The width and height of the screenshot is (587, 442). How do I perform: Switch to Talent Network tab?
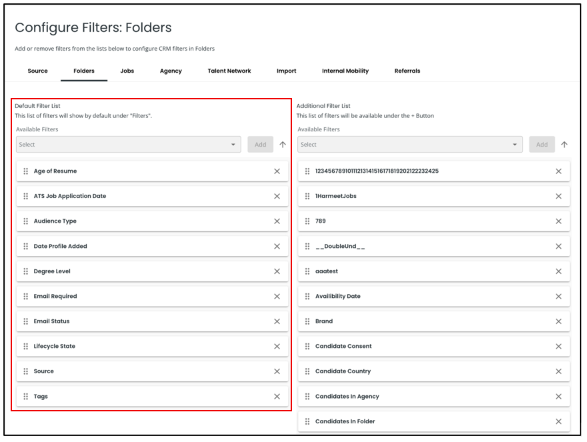coord(229,71)
